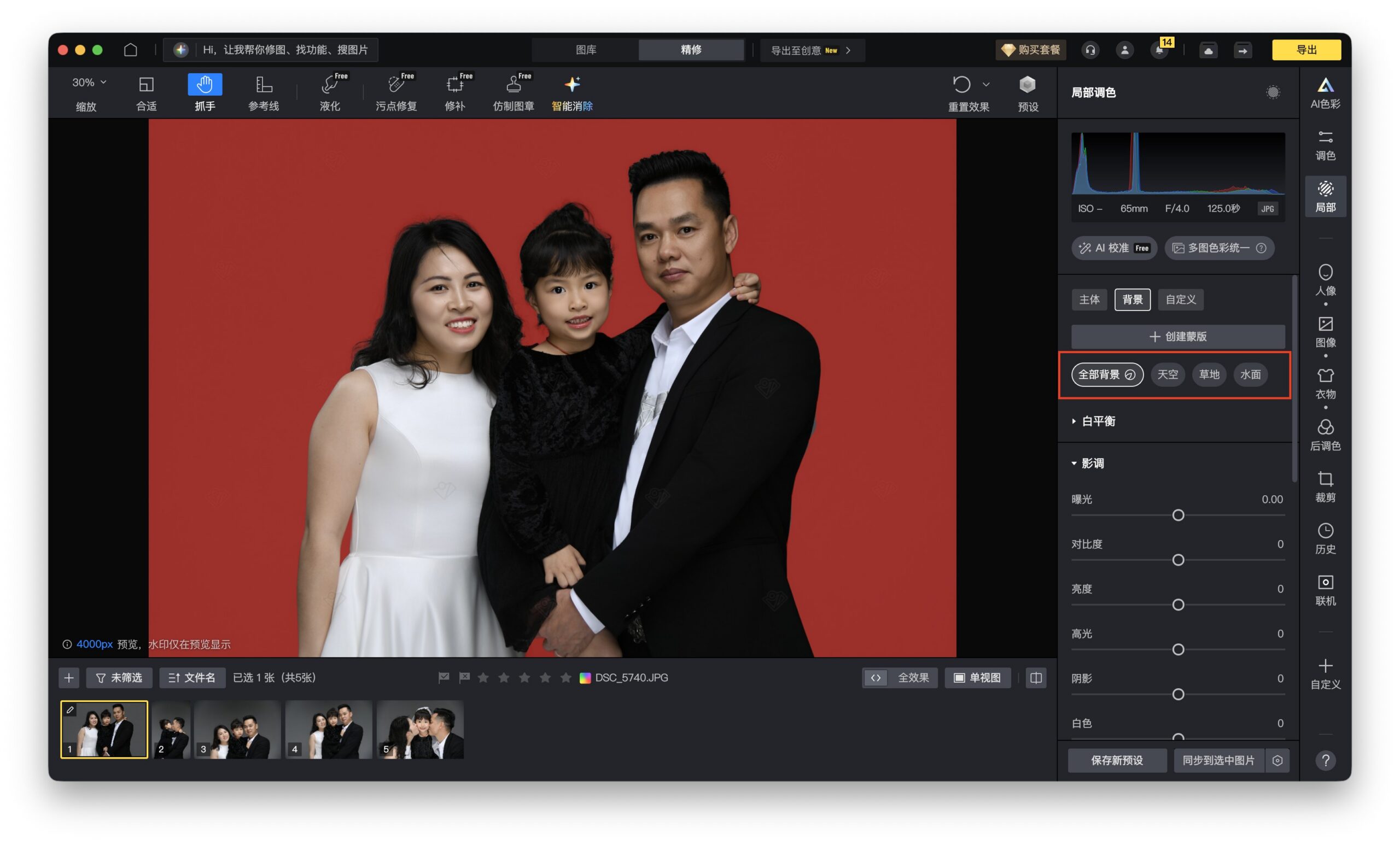
Task: Switch to the 图库 tab
Action: tap(586, 50)
